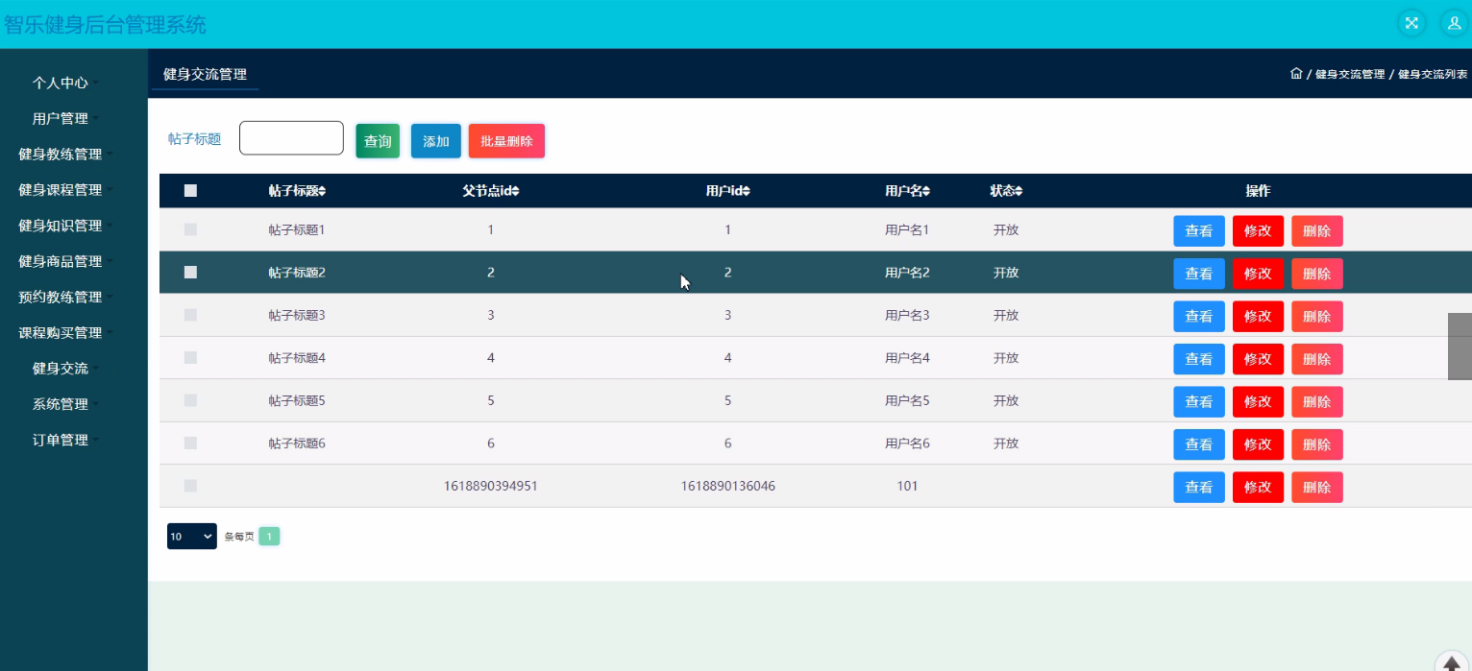Click 查看 for 帖子标题3 row
The image size is (1472, 671).
pos(1199,316)
